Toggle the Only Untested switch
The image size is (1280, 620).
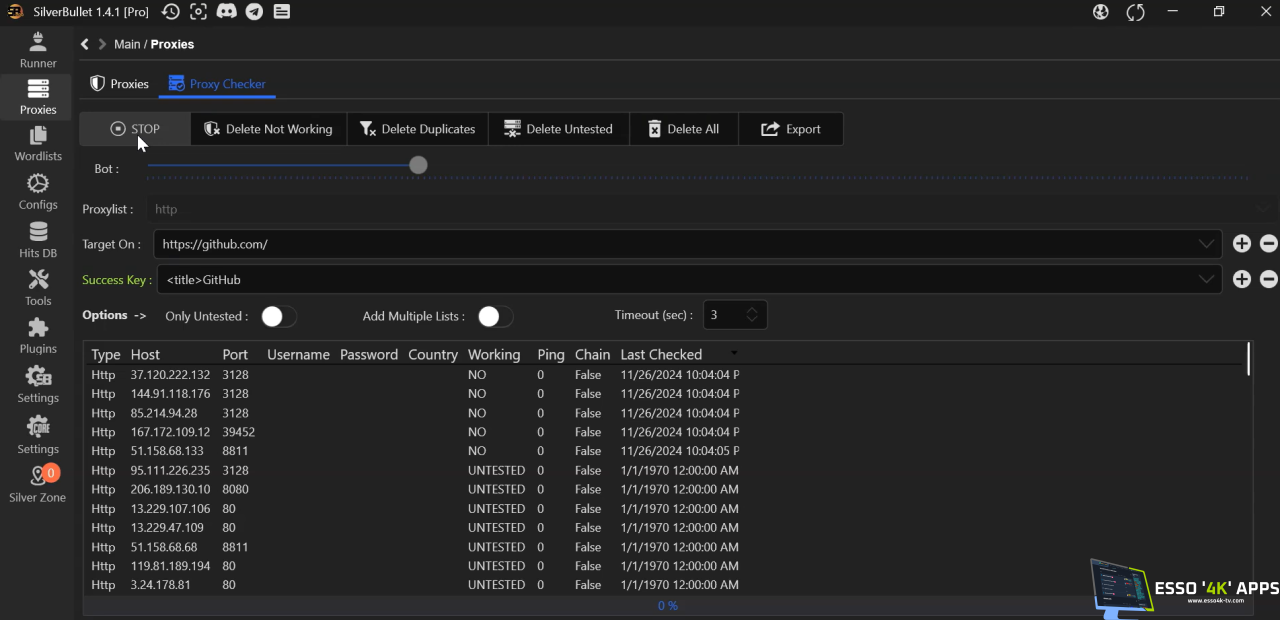[x=278, y=316]
